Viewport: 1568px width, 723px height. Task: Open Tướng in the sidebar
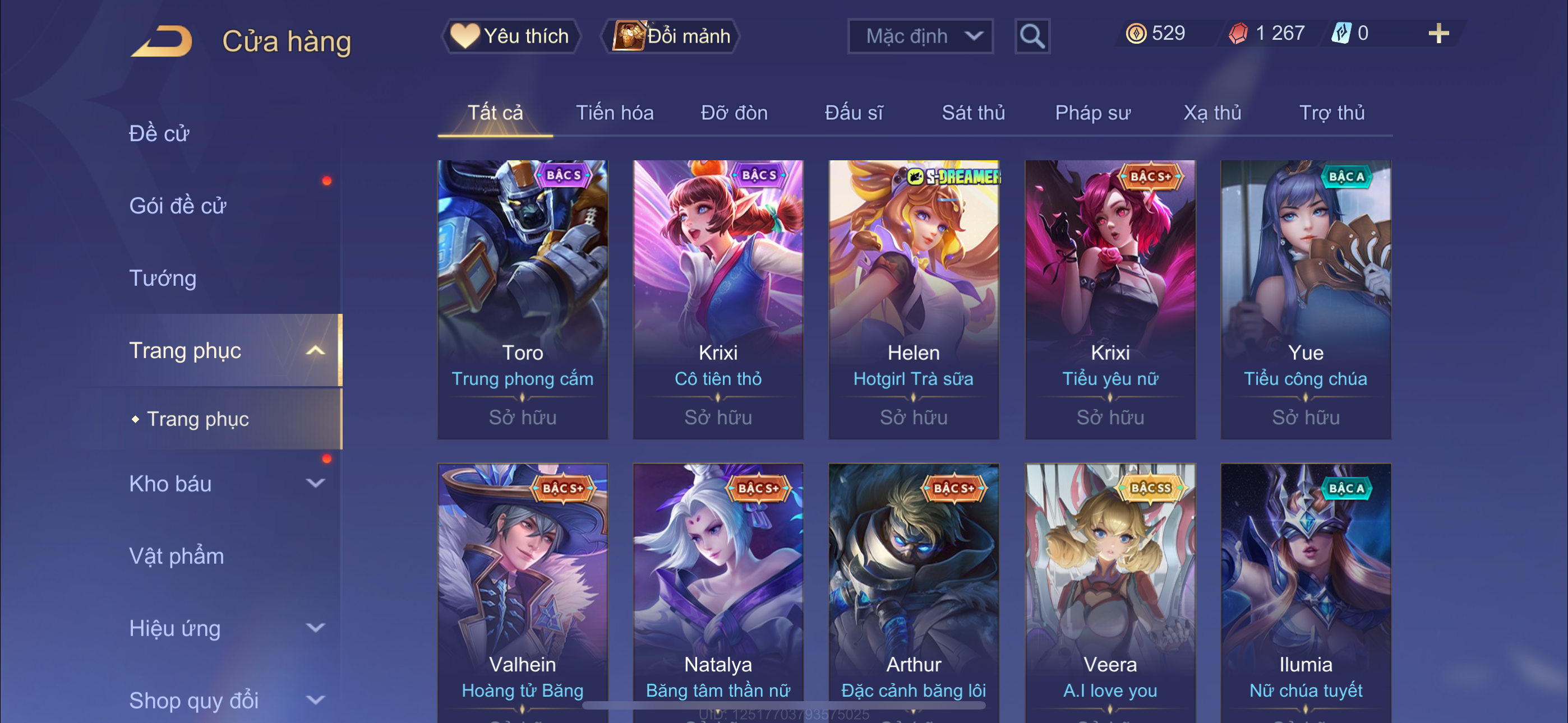pos(163,279)
